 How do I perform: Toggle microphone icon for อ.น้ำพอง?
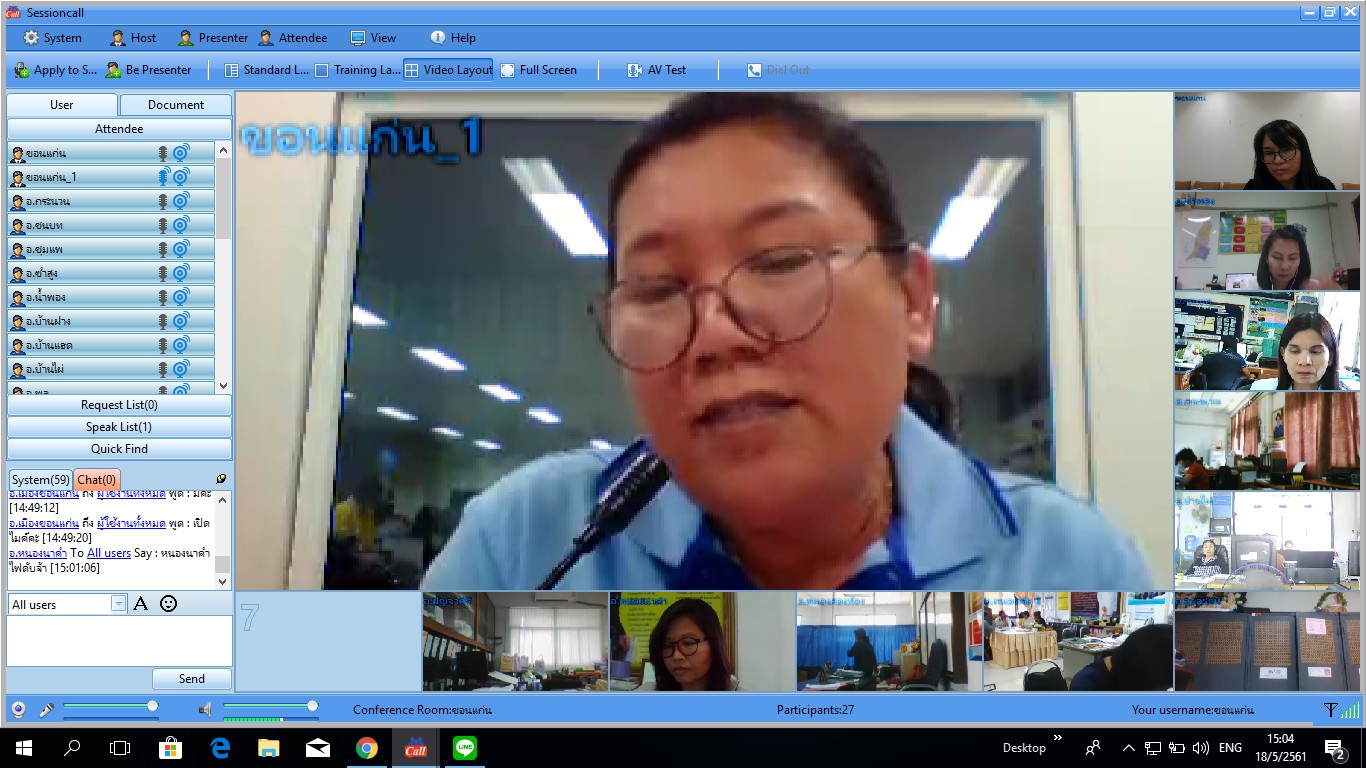click(x=163, y=297)
